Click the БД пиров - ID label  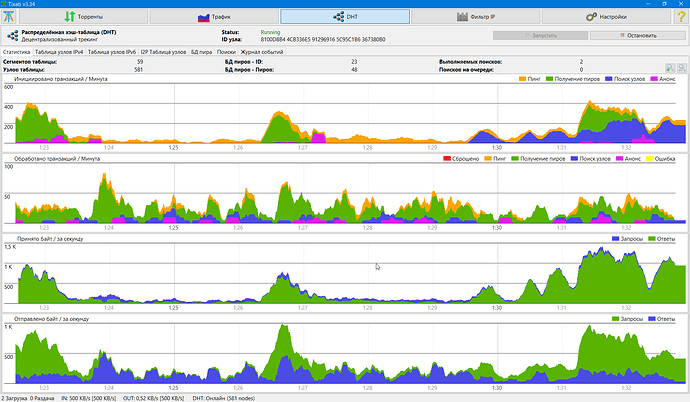click(x=244, y=62)
